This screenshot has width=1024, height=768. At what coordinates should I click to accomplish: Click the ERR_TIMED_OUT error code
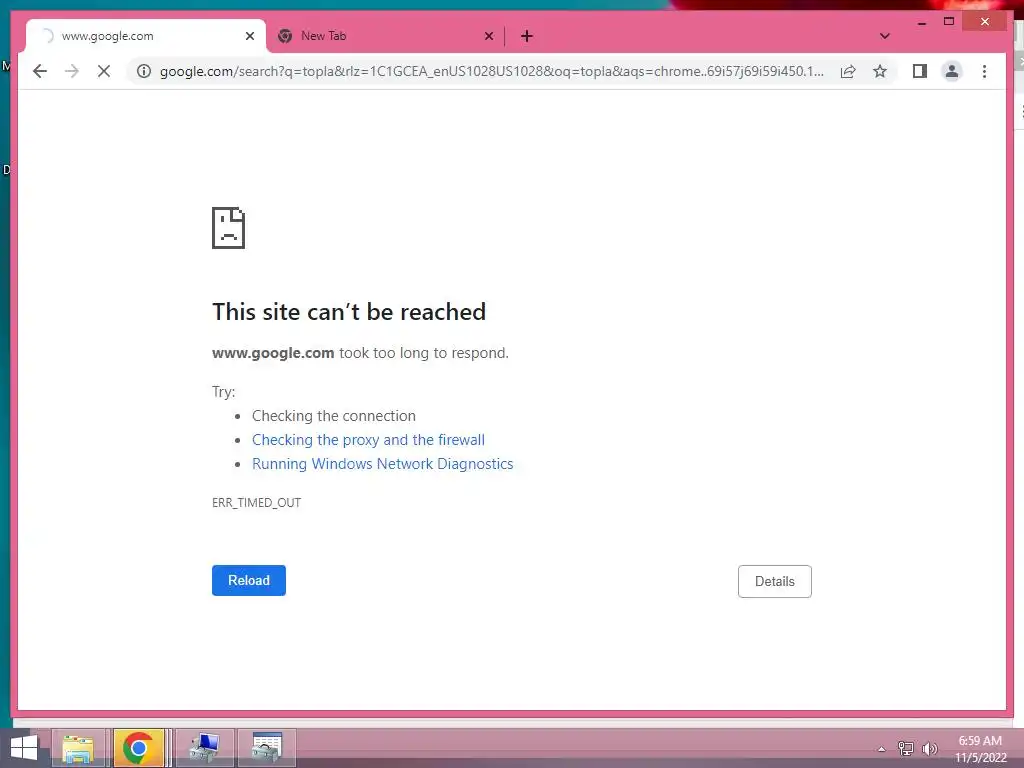click(x=257, y=503)
